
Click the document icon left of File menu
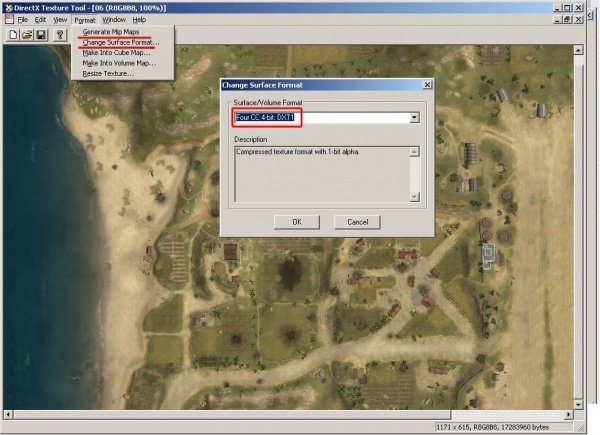(9, 19)
